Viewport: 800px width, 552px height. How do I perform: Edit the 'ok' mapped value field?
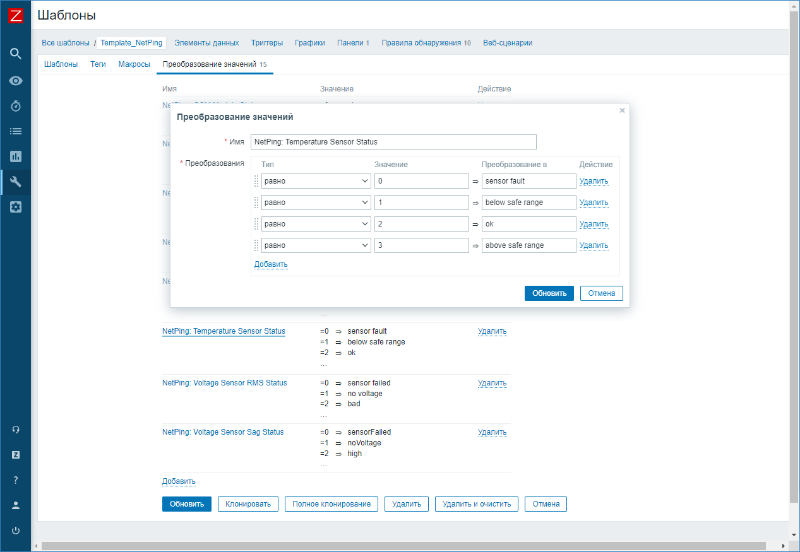point(529,224)
